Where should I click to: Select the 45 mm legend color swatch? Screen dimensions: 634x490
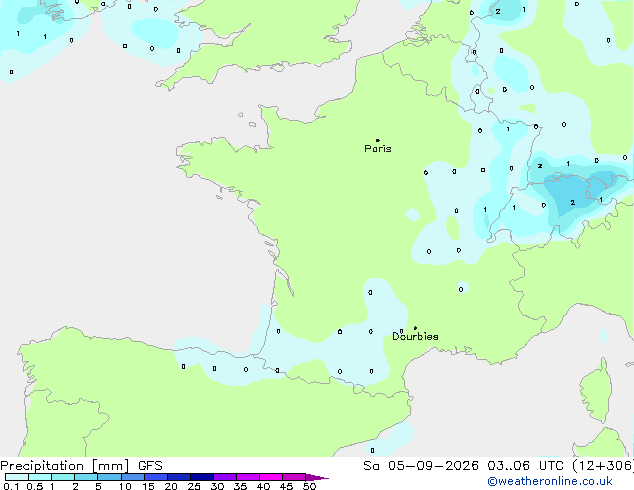pyautogui.click(x=294, y=477)
